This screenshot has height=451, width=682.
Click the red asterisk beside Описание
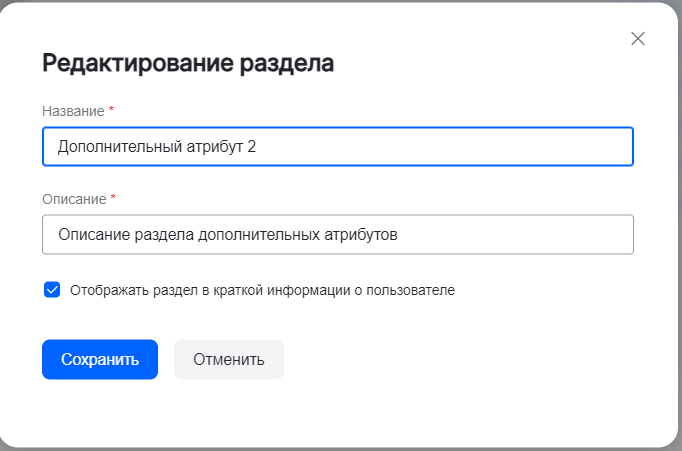(113, 197)
